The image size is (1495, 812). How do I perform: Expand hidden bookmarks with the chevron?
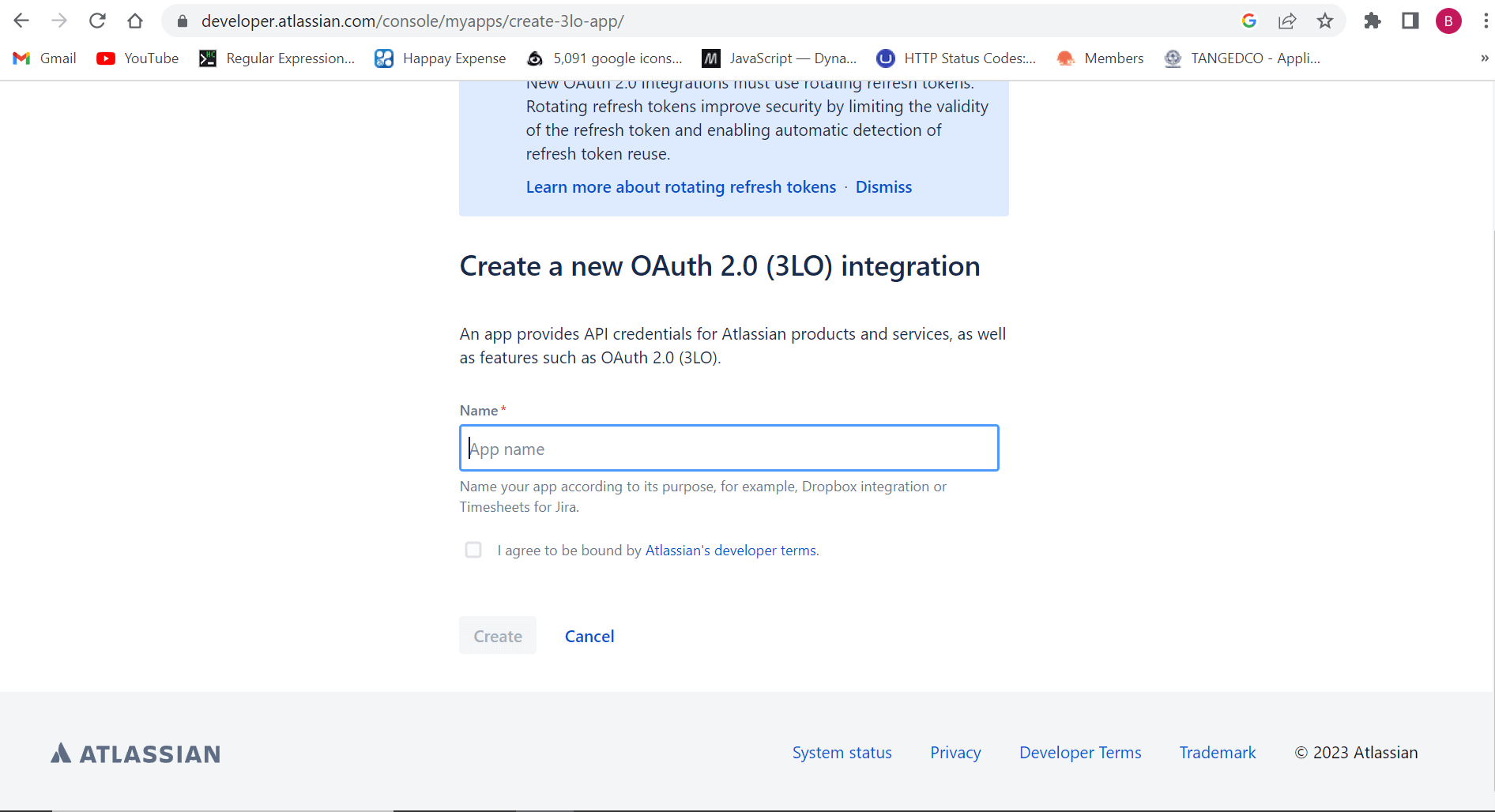[x=1484, y=58]
